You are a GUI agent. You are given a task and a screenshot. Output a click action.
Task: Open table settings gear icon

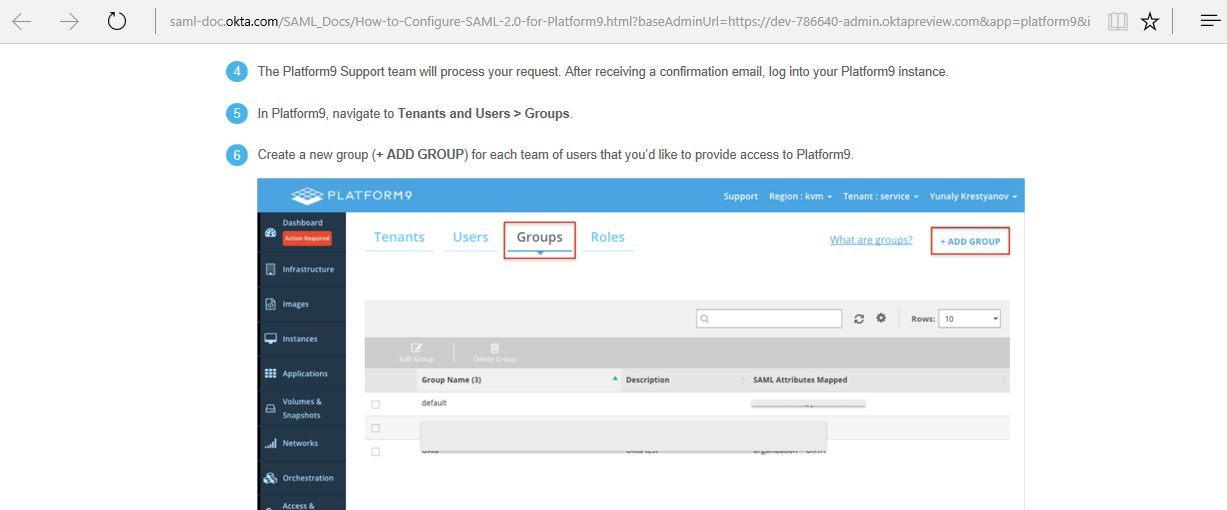click(881, 318)
